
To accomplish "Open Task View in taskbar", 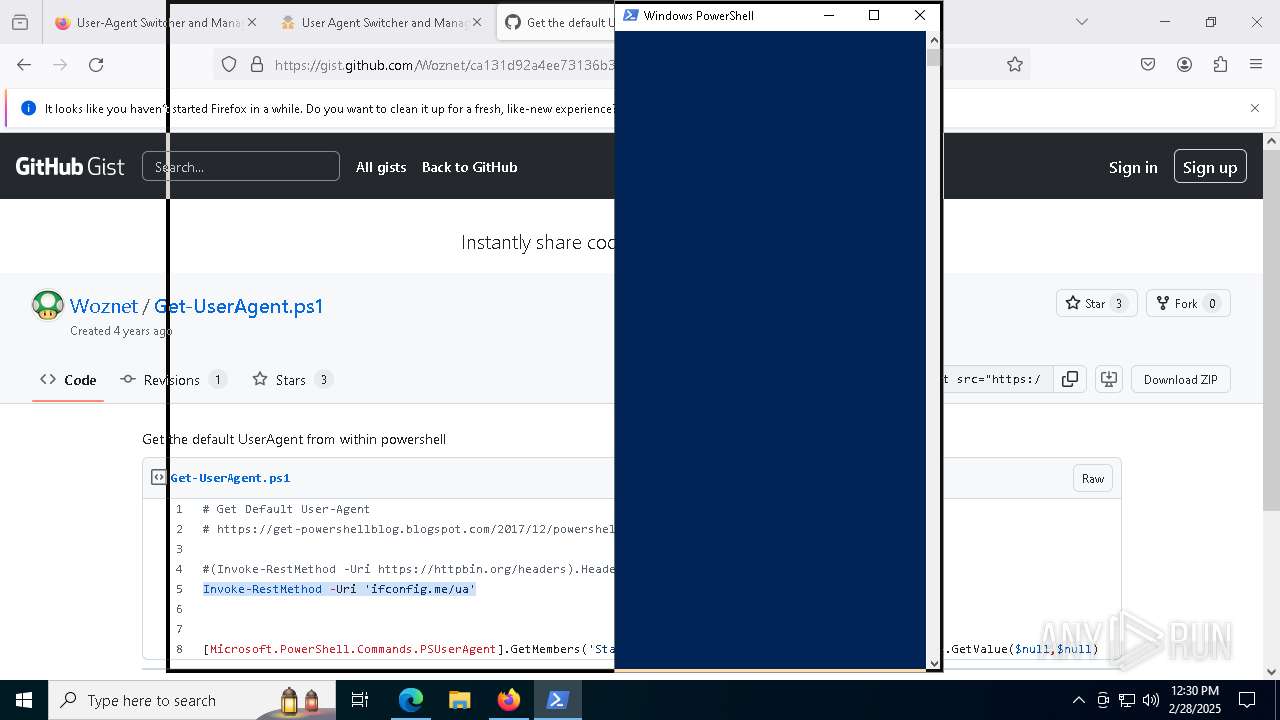I will pos(360,700).
